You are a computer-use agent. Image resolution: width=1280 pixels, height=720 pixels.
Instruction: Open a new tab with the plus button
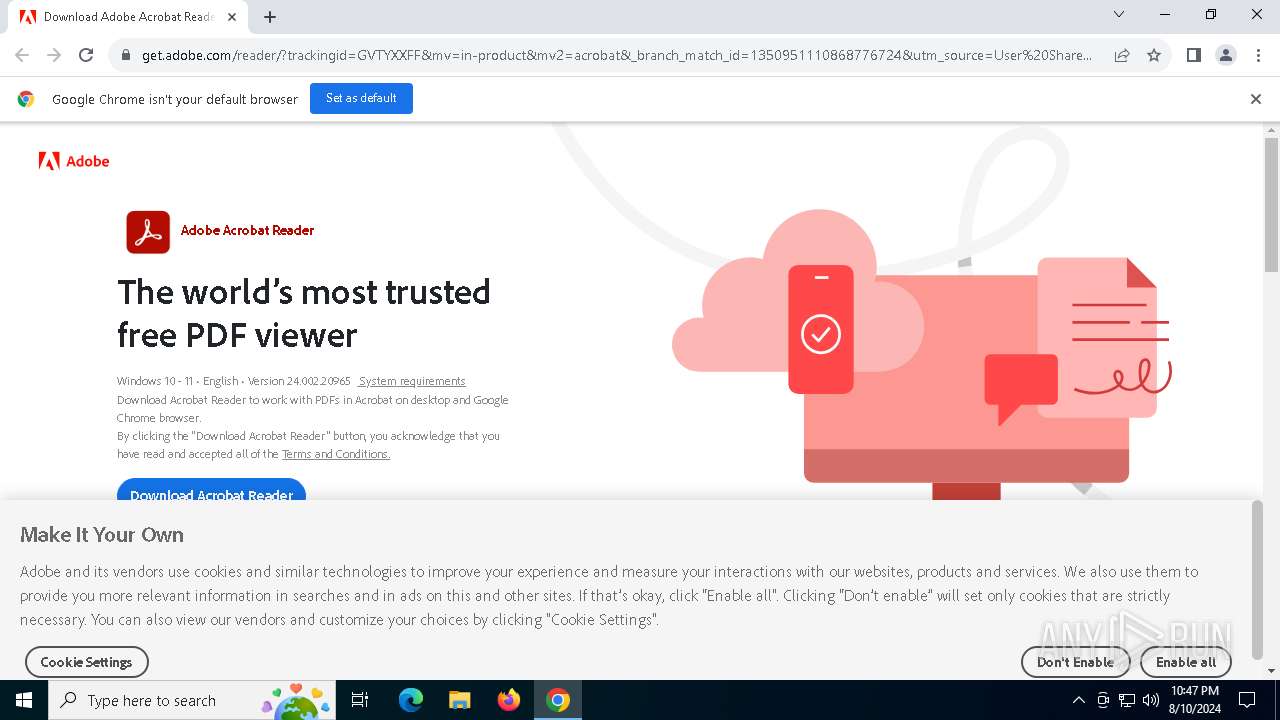point(270,17)
